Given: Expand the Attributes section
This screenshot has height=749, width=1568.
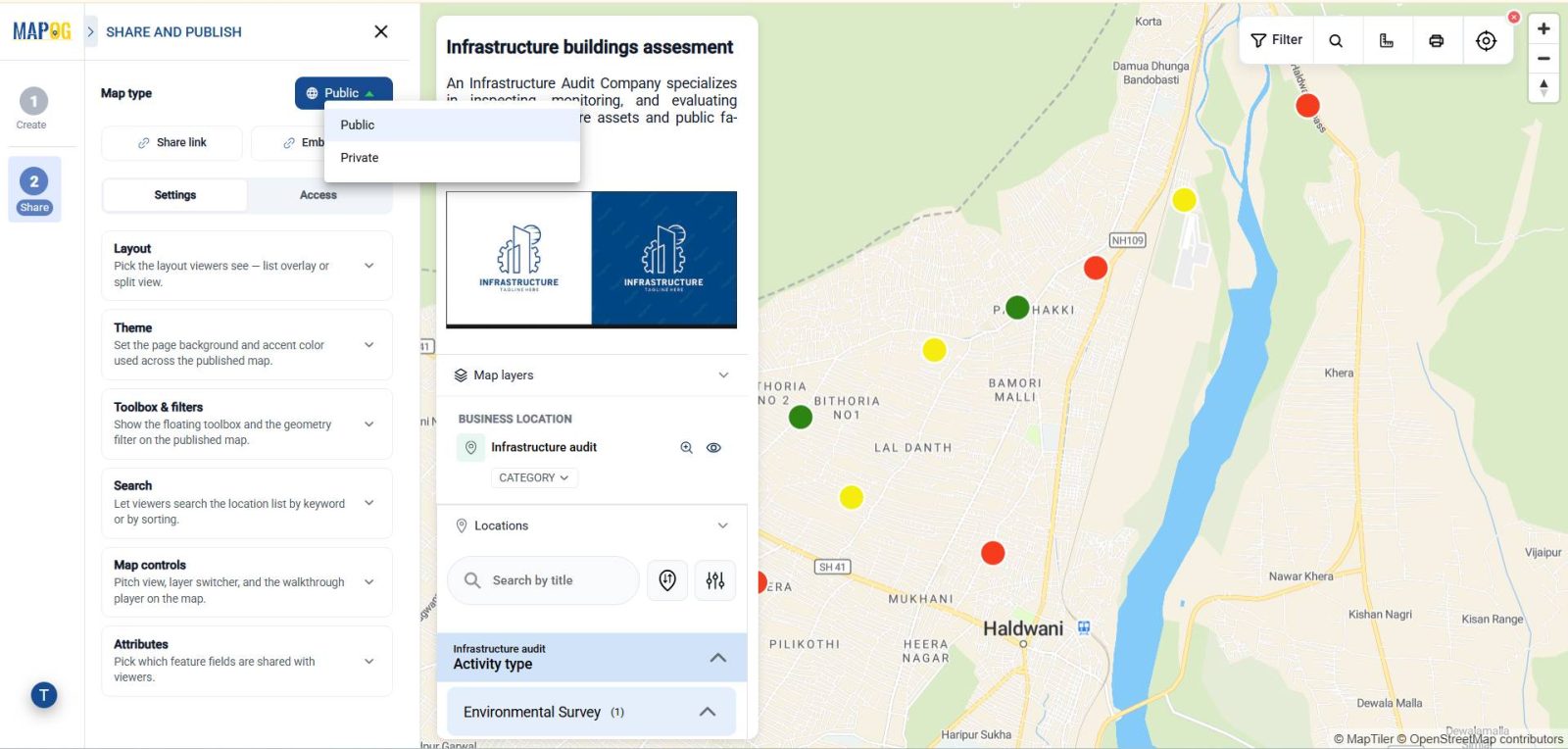Looking at the screenshot, I should point(247,662).
